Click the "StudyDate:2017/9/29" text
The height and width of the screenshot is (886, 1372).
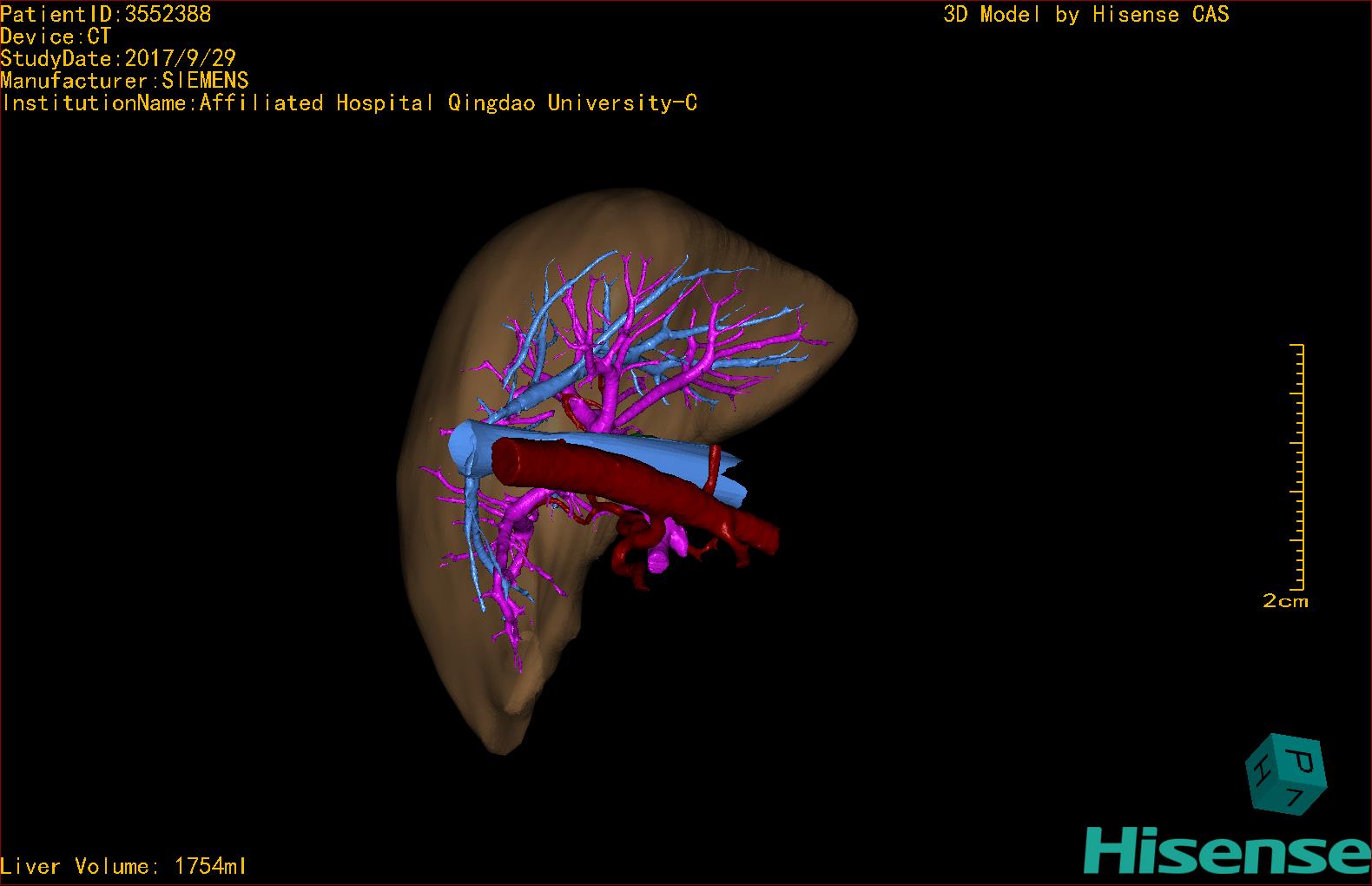pos(118,58)
